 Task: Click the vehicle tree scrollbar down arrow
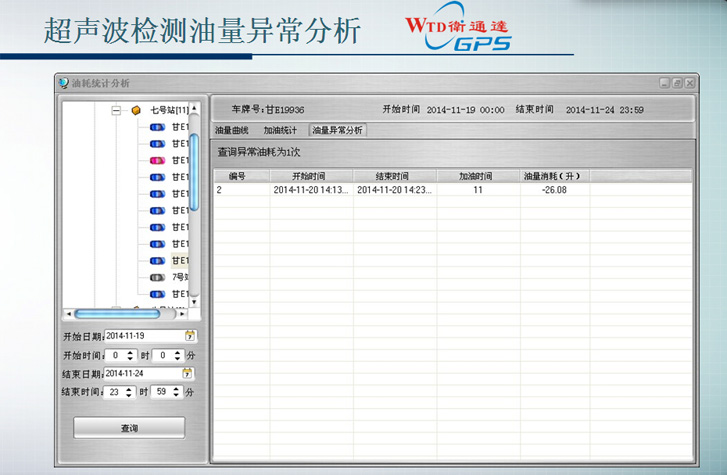point(195,301)
